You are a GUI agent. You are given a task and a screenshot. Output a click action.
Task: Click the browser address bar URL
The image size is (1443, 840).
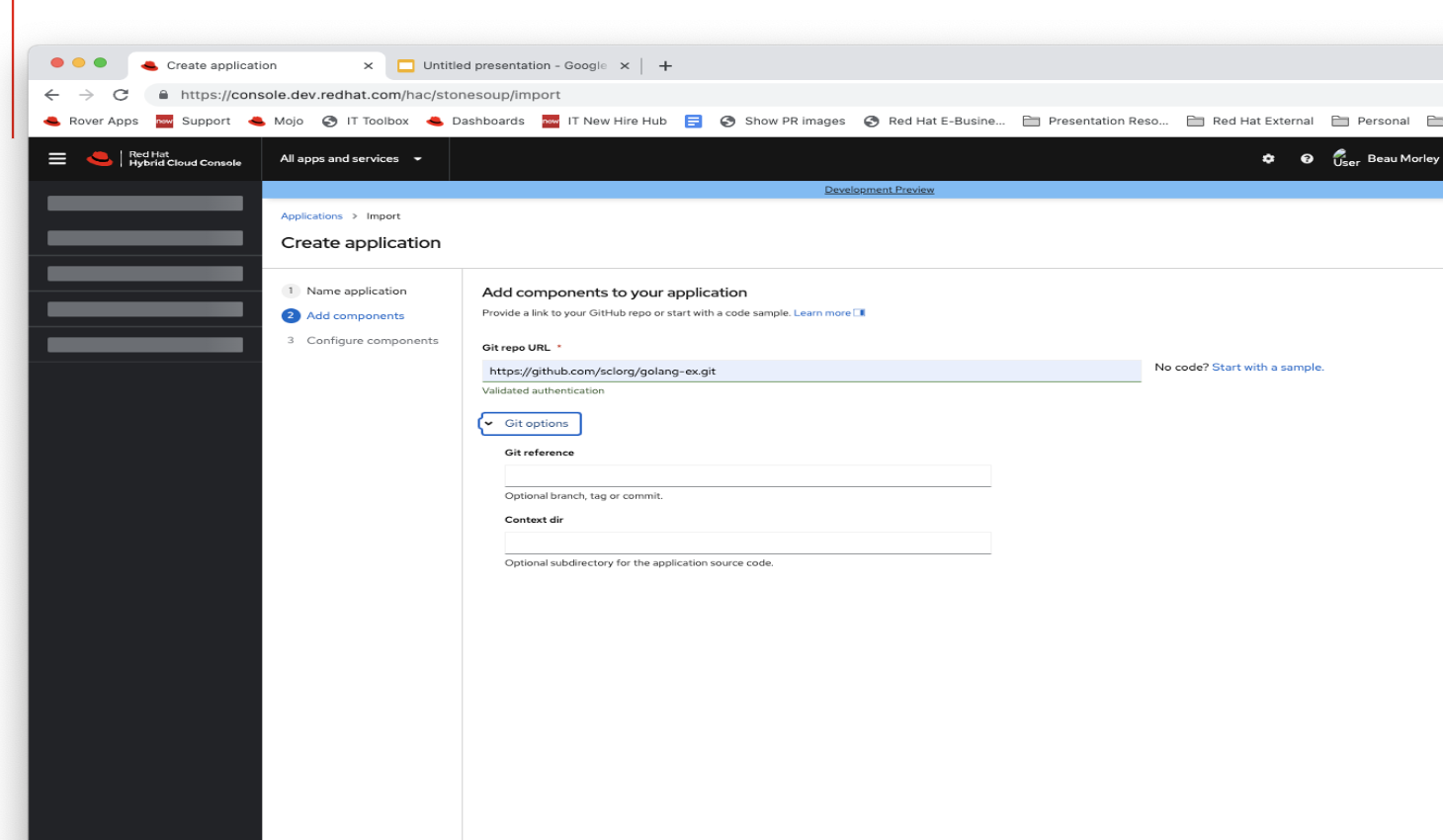click(x=371, y=95)
